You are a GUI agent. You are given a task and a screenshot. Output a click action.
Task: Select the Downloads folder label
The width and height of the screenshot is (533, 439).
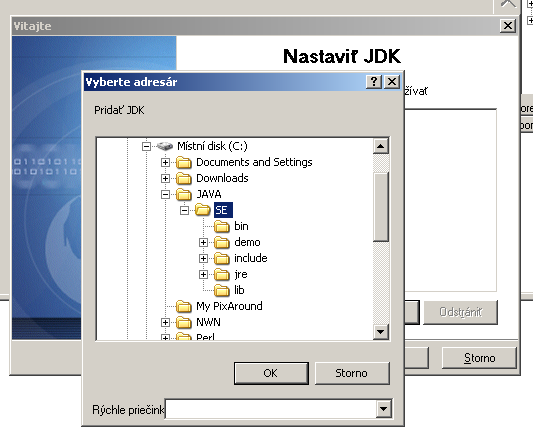click(222, 178)
